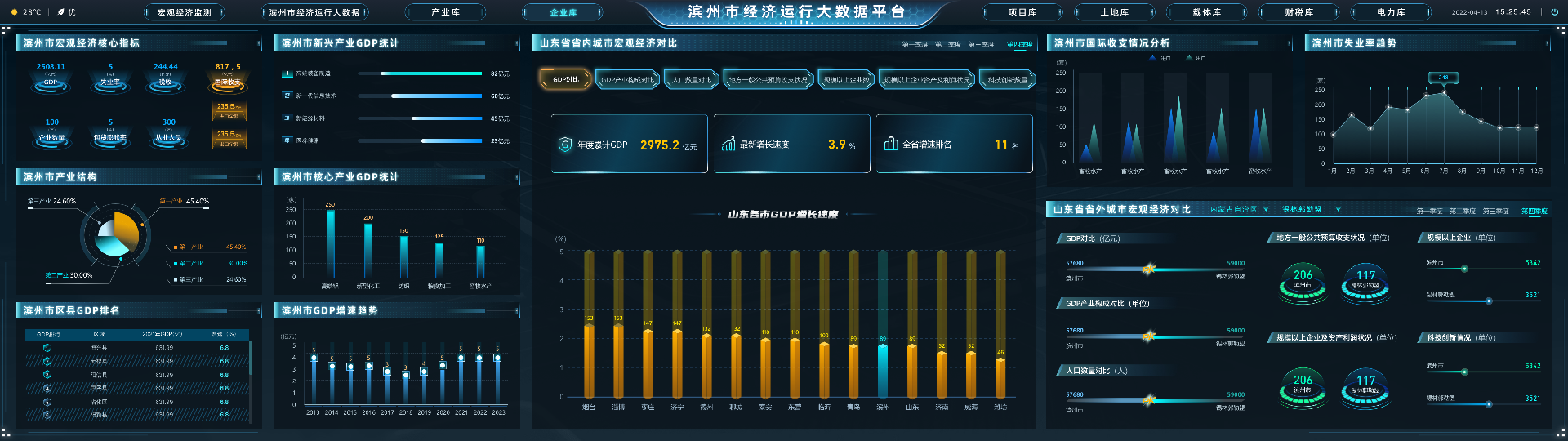Open the 宏观经济监测 navigation tab
1568x441 pixels.
[185, 12]
